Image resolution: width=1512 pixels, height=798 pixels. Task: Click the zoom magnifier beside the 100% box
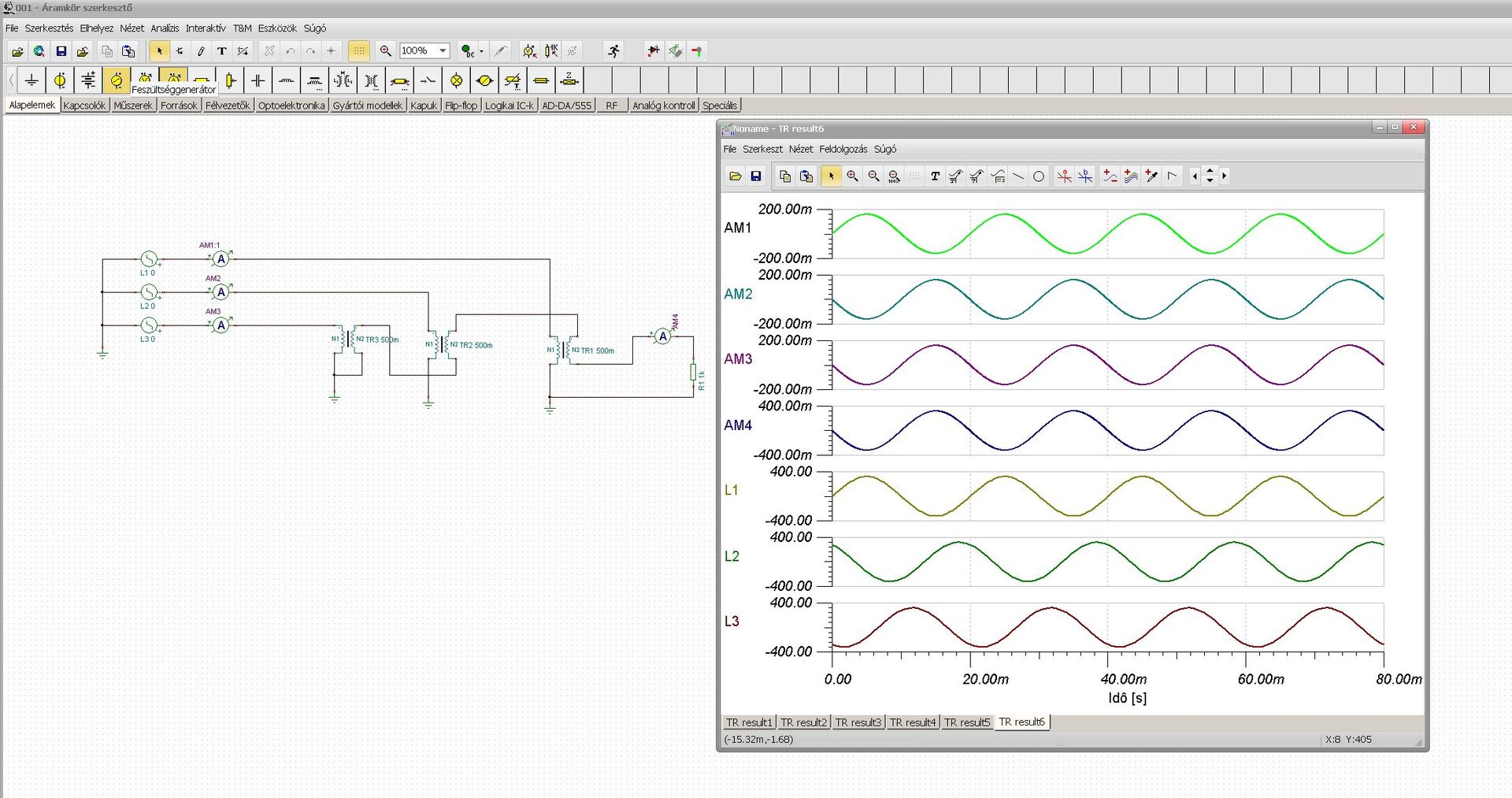385,51
